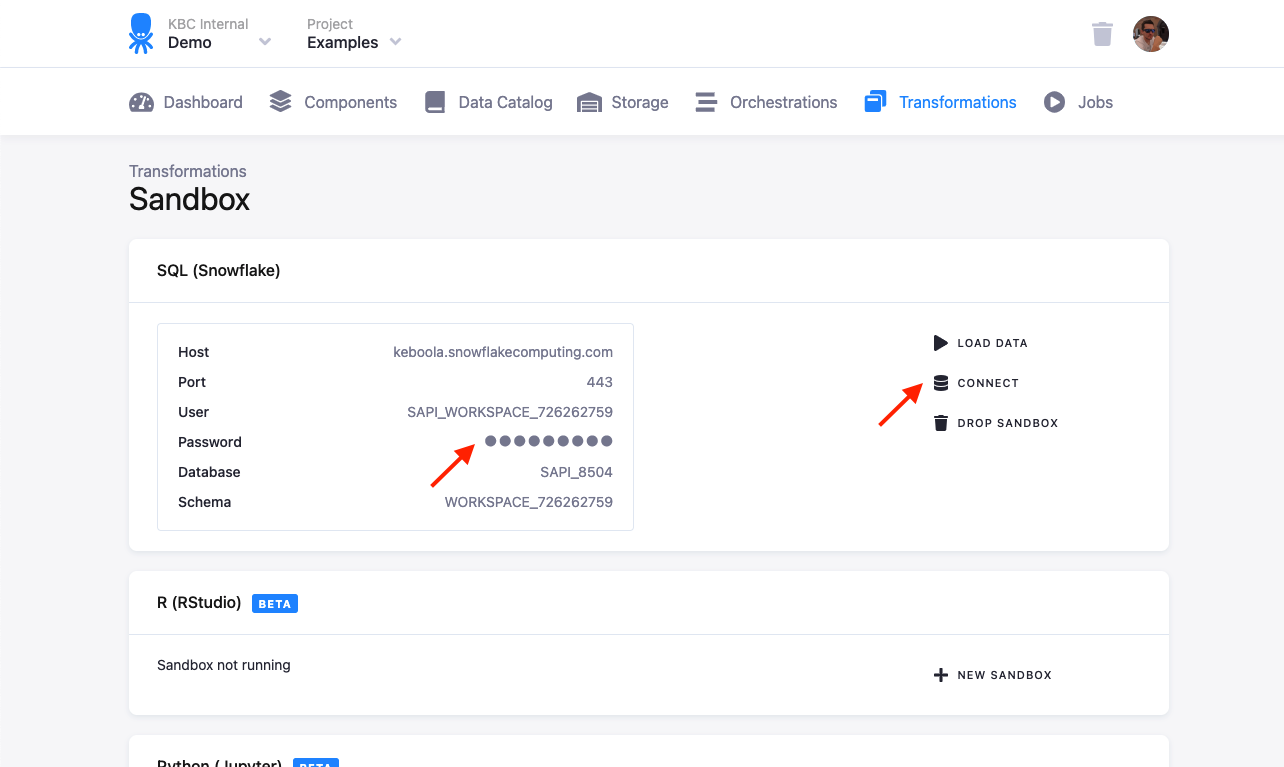
Task: Click the Components layers icon
Action: tap(281, 102)
